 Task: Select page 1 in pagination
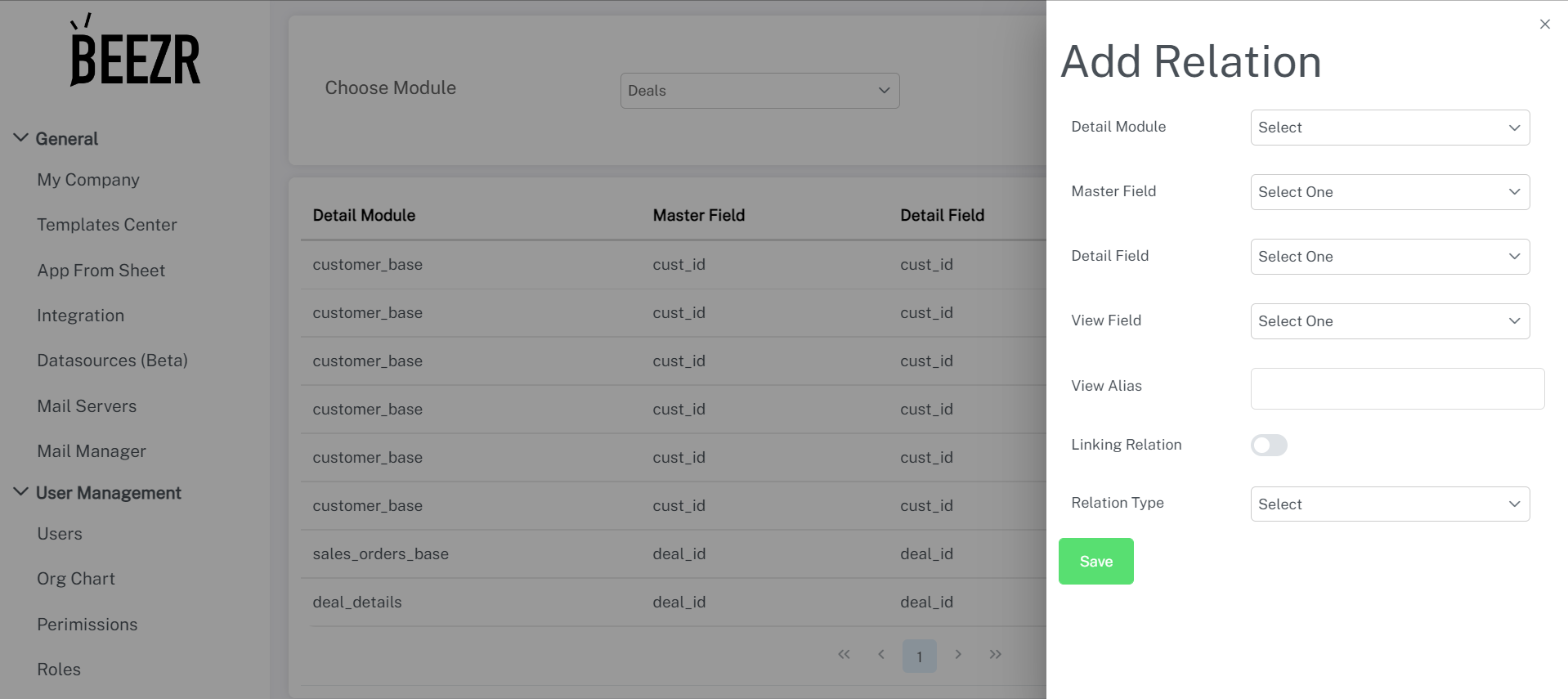pos(919,656)
